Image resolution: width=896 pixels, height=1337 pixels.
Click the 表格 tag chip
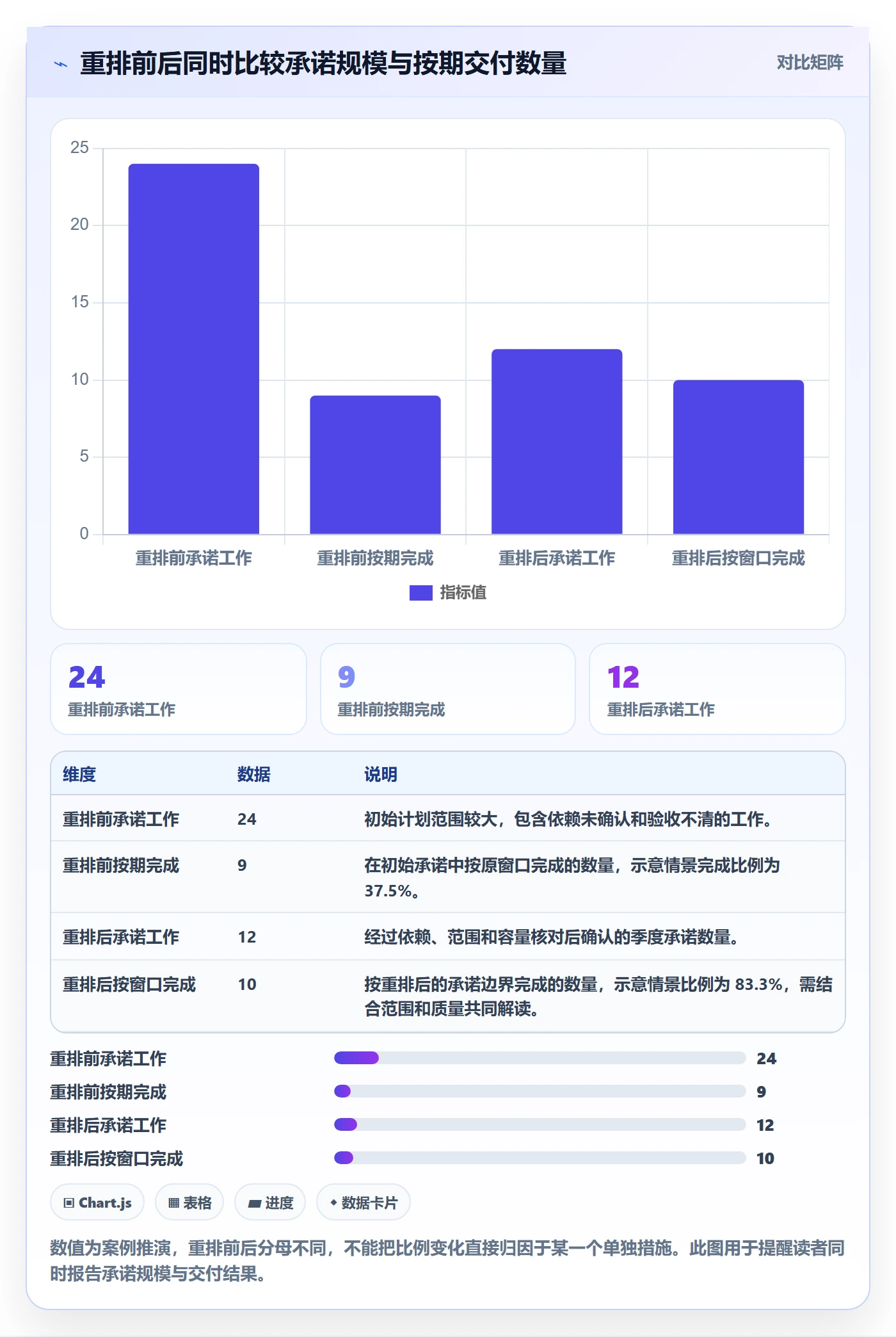click(x=189, y=1203)
